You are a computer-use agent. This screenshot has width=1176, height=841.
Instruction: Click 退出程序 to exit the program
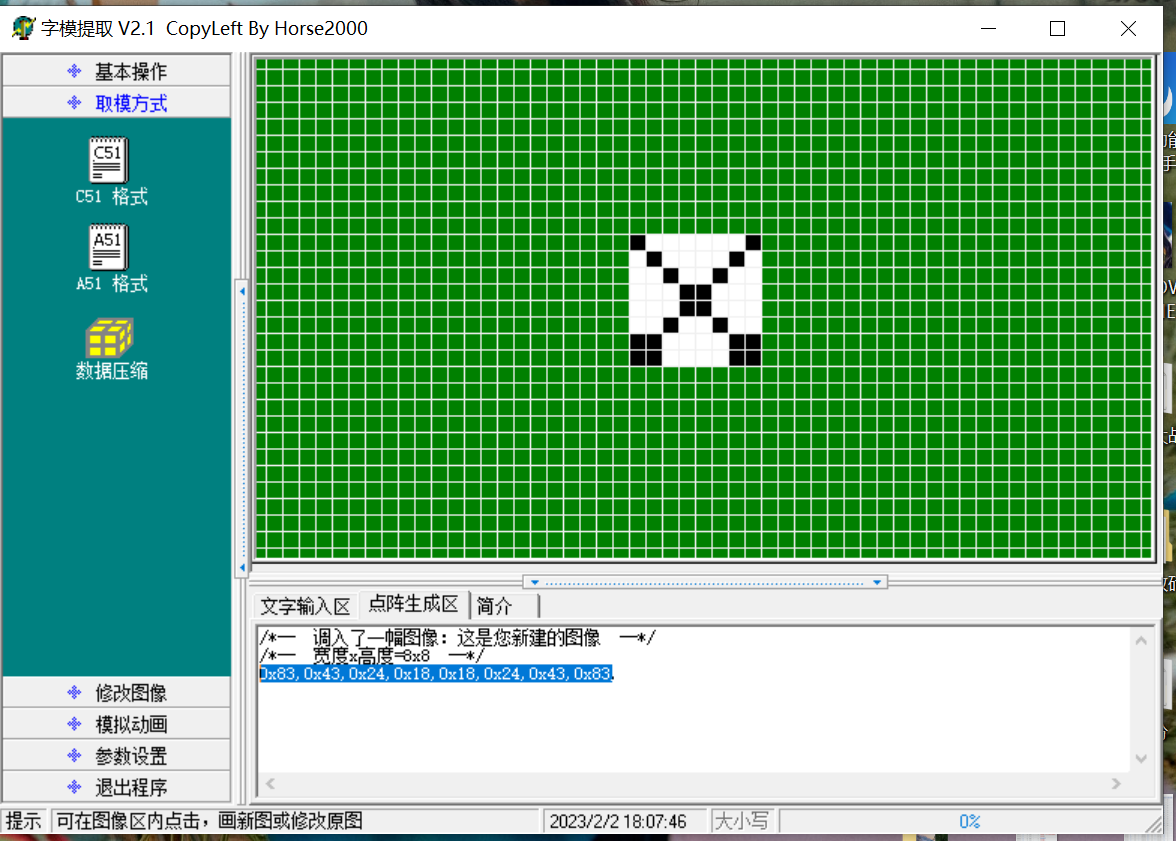coord(117,787)
